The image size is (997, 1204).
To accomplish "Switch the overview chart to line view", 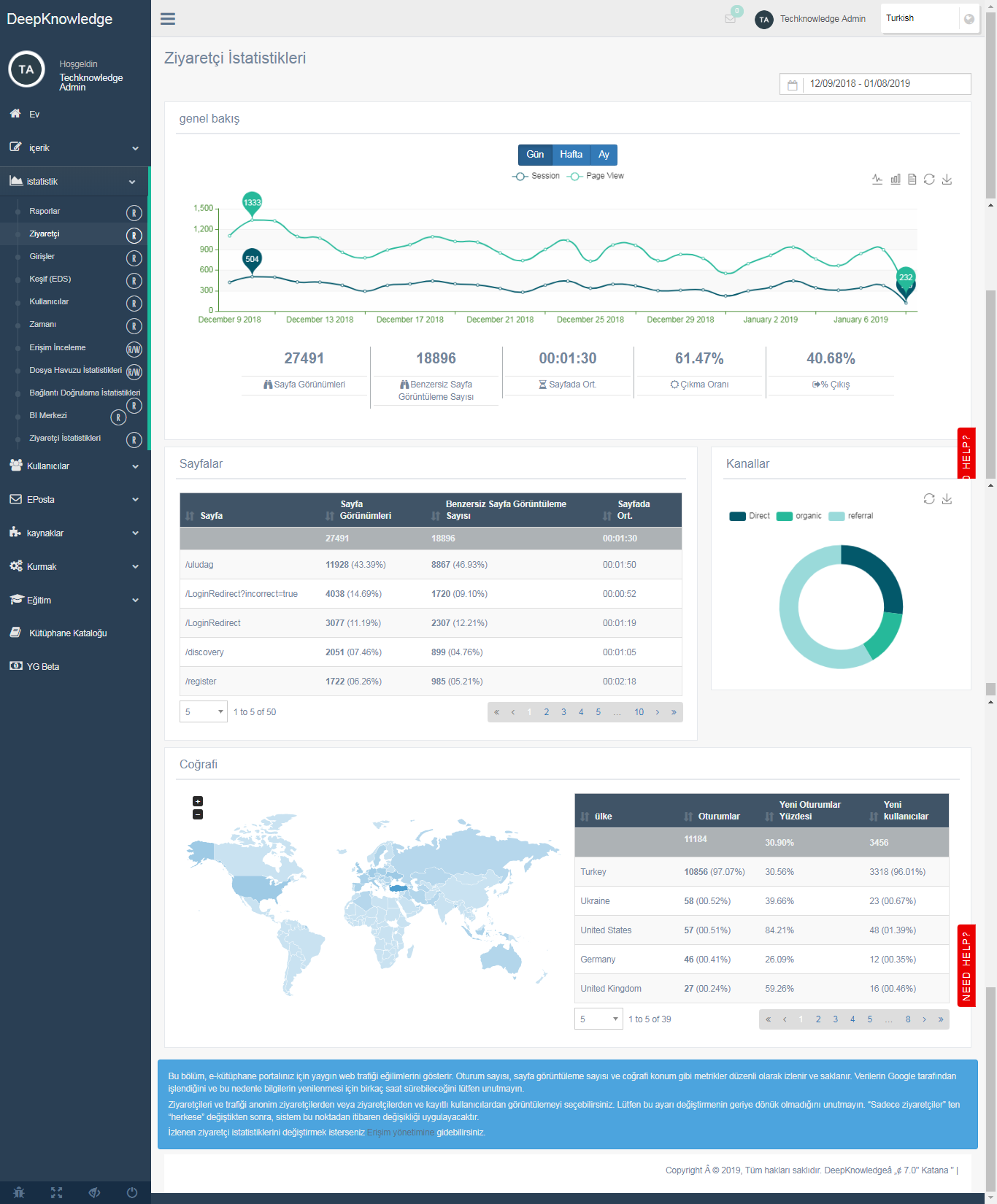I will (x=877, y=180).
